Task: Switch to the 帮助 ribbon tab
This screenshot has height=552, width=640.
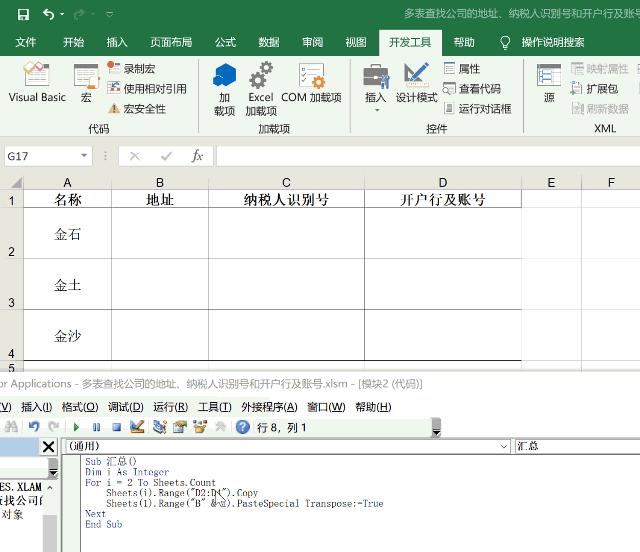Action: click(x=464, y=42)
